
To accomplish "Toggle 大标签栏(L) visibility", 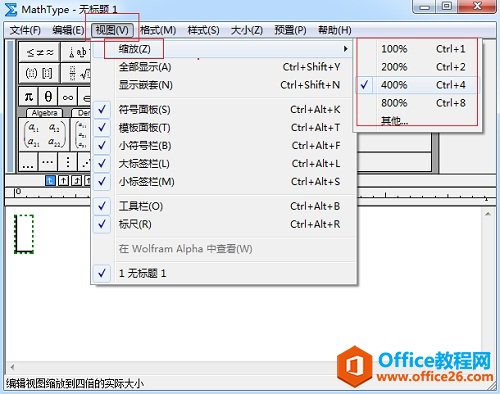I will pyautogui.click(x=223, y=164).
